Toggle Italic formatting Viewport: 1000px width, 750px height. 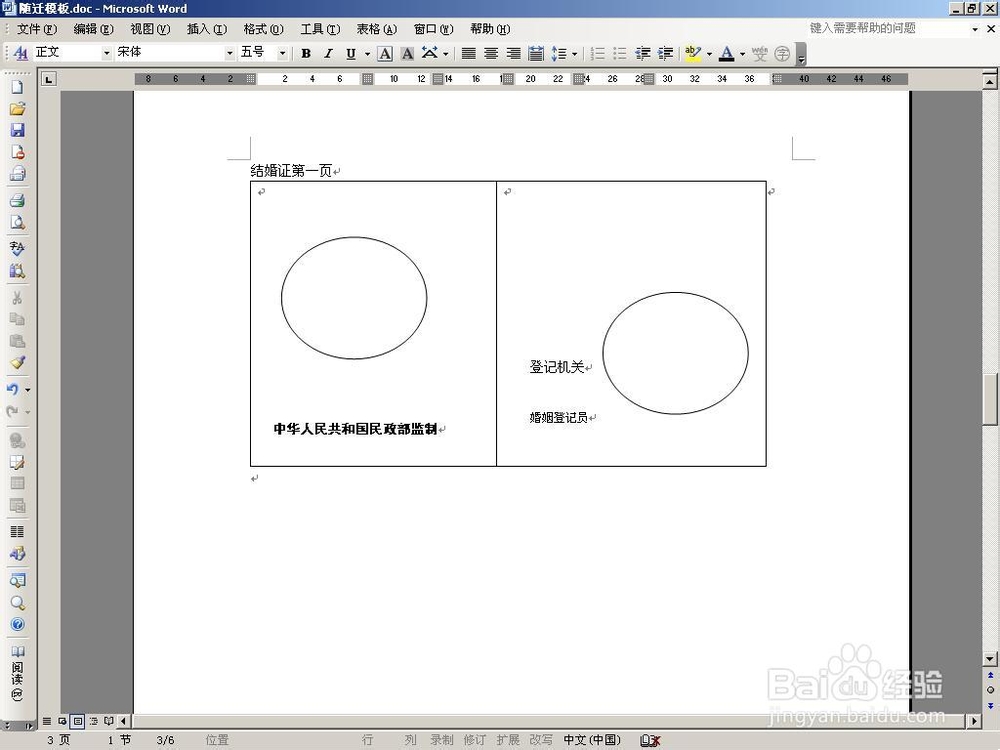tap(328, 54)
